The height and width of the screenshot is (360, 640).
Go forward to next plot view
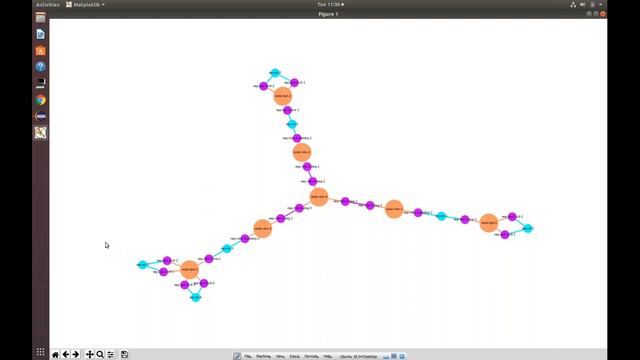[x=76, y=354]
